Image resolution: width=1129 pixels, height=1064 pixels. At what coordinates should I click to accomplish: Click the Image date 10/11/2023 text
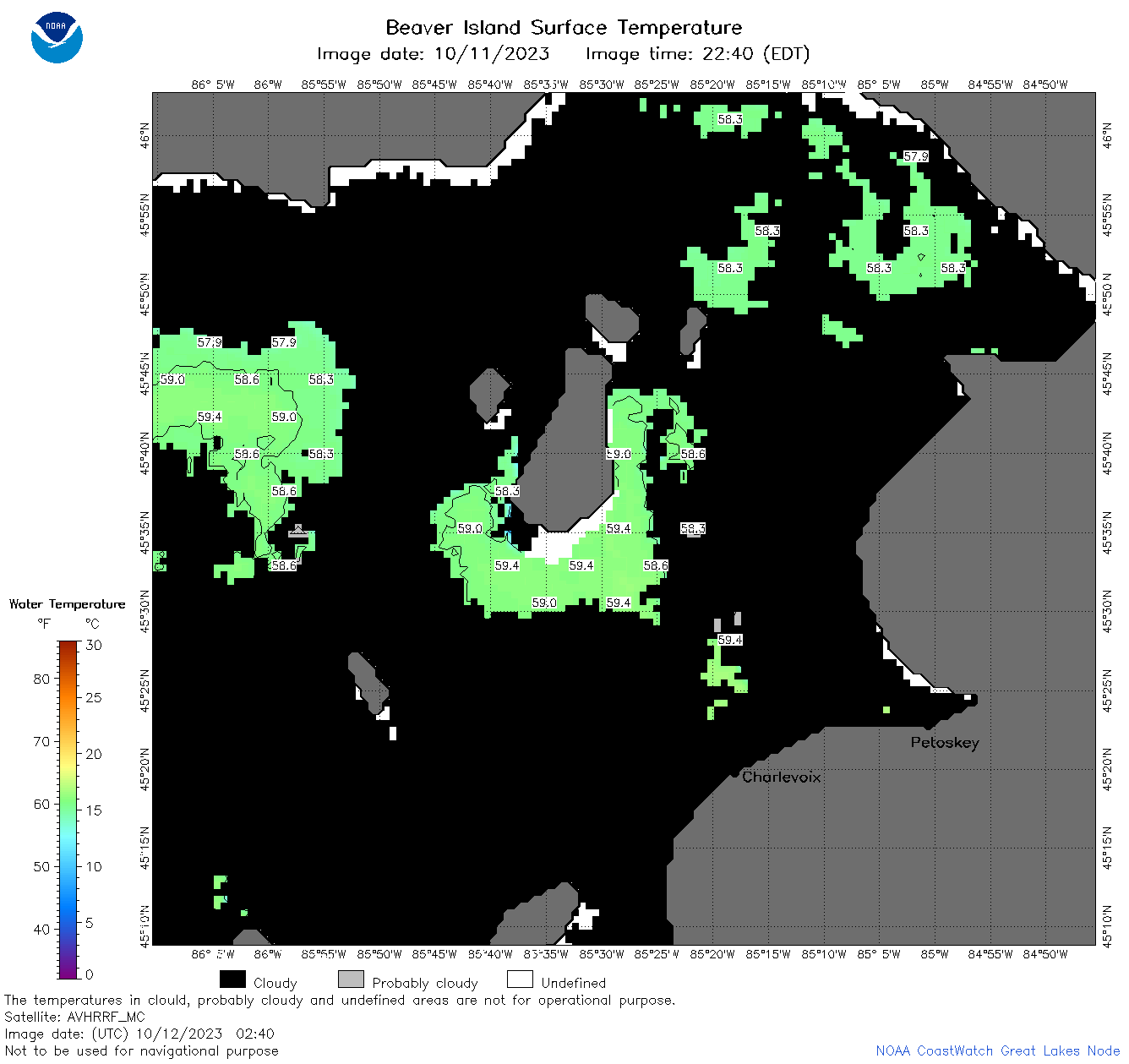tap(433, 54)
